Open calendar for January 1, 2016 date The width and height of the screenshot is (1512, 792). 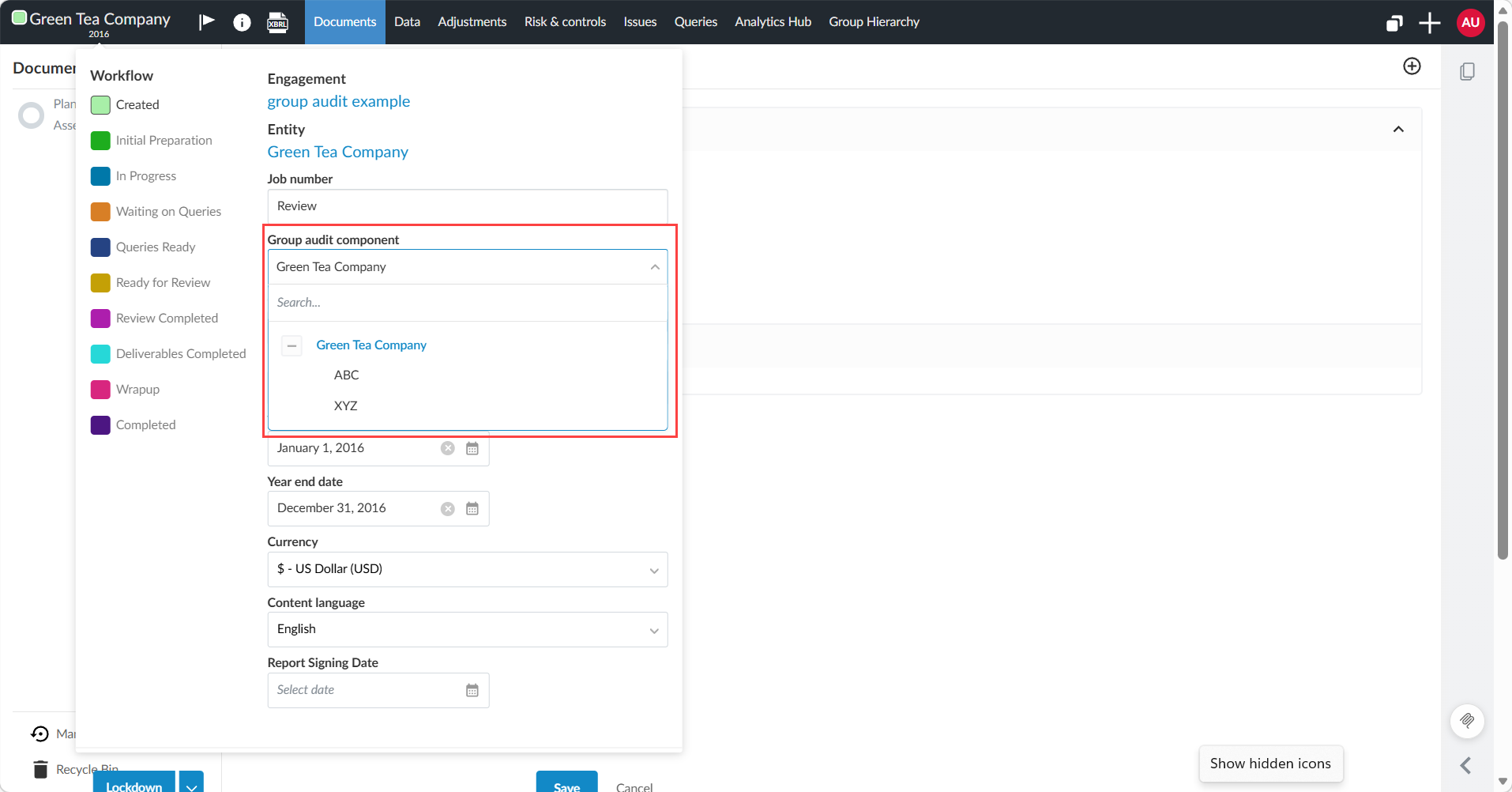(472, 448)
